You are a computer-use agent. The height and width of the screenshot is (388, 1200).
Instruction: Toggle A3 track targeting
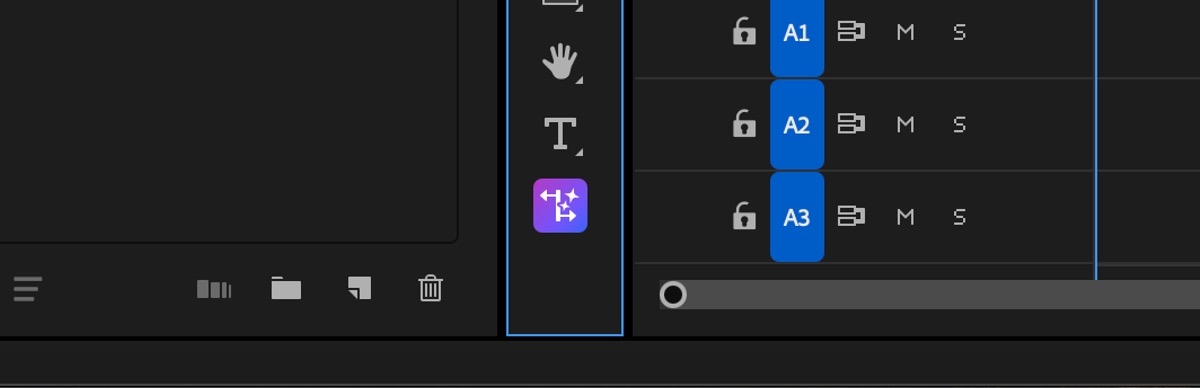click(x=797, y=217)
